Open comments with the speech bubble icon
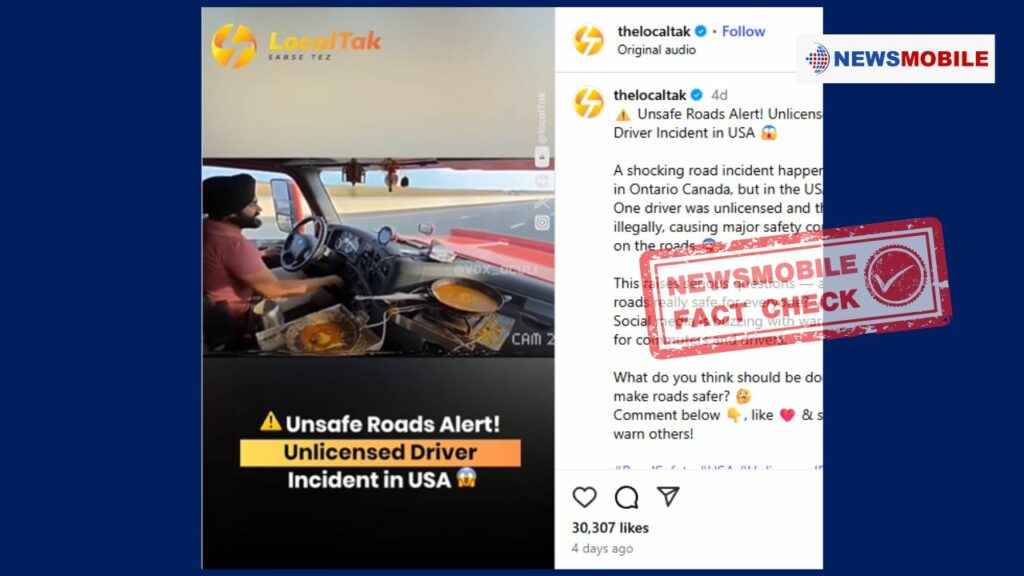This screenshot has width=1024, height=576. point(626,497)
